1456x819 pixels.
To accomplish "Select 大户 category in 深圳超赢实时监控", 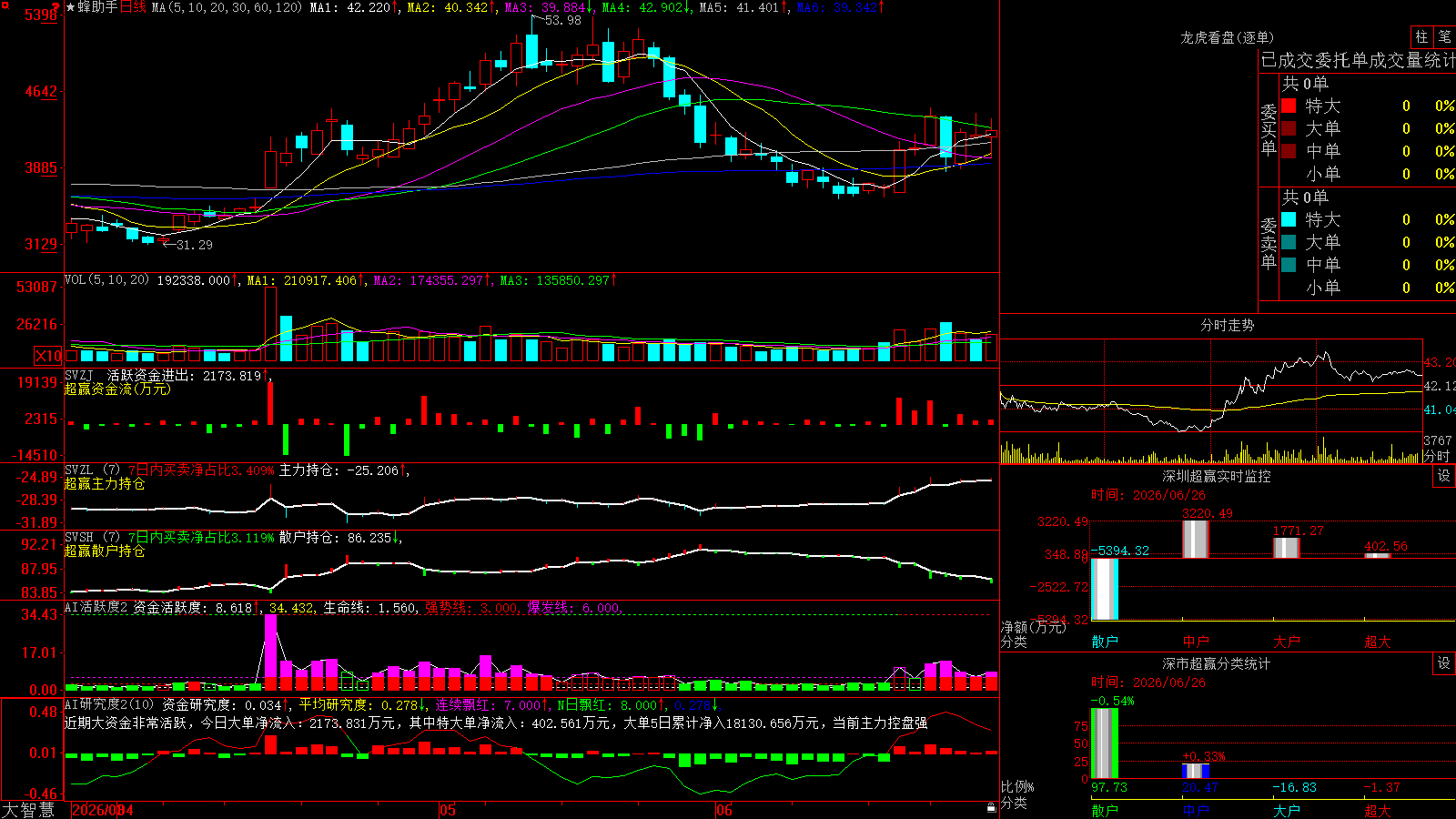I will [1287, 642].
